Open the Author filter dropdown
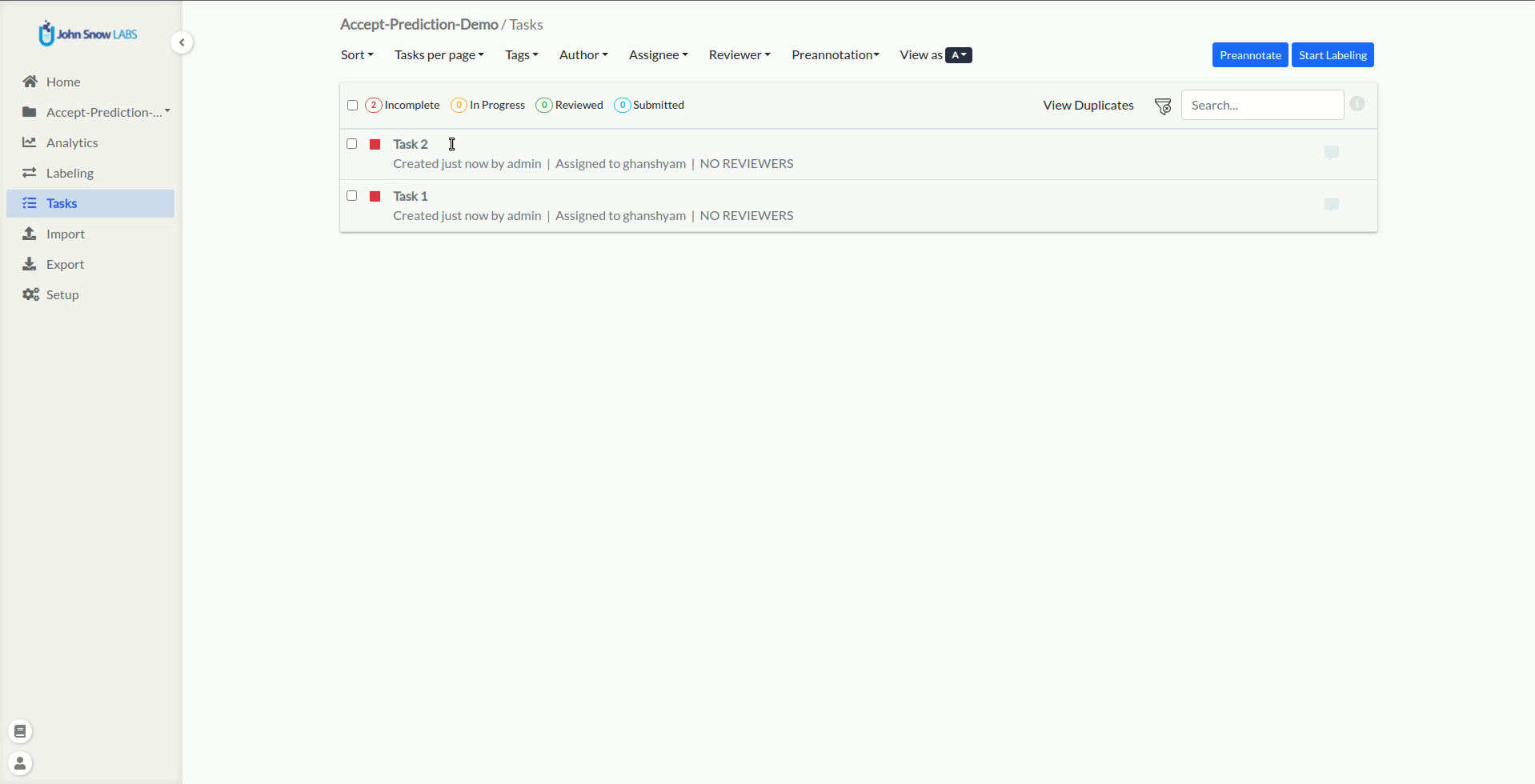Viewport: 1535px width, 784px height. coord(583,54)
